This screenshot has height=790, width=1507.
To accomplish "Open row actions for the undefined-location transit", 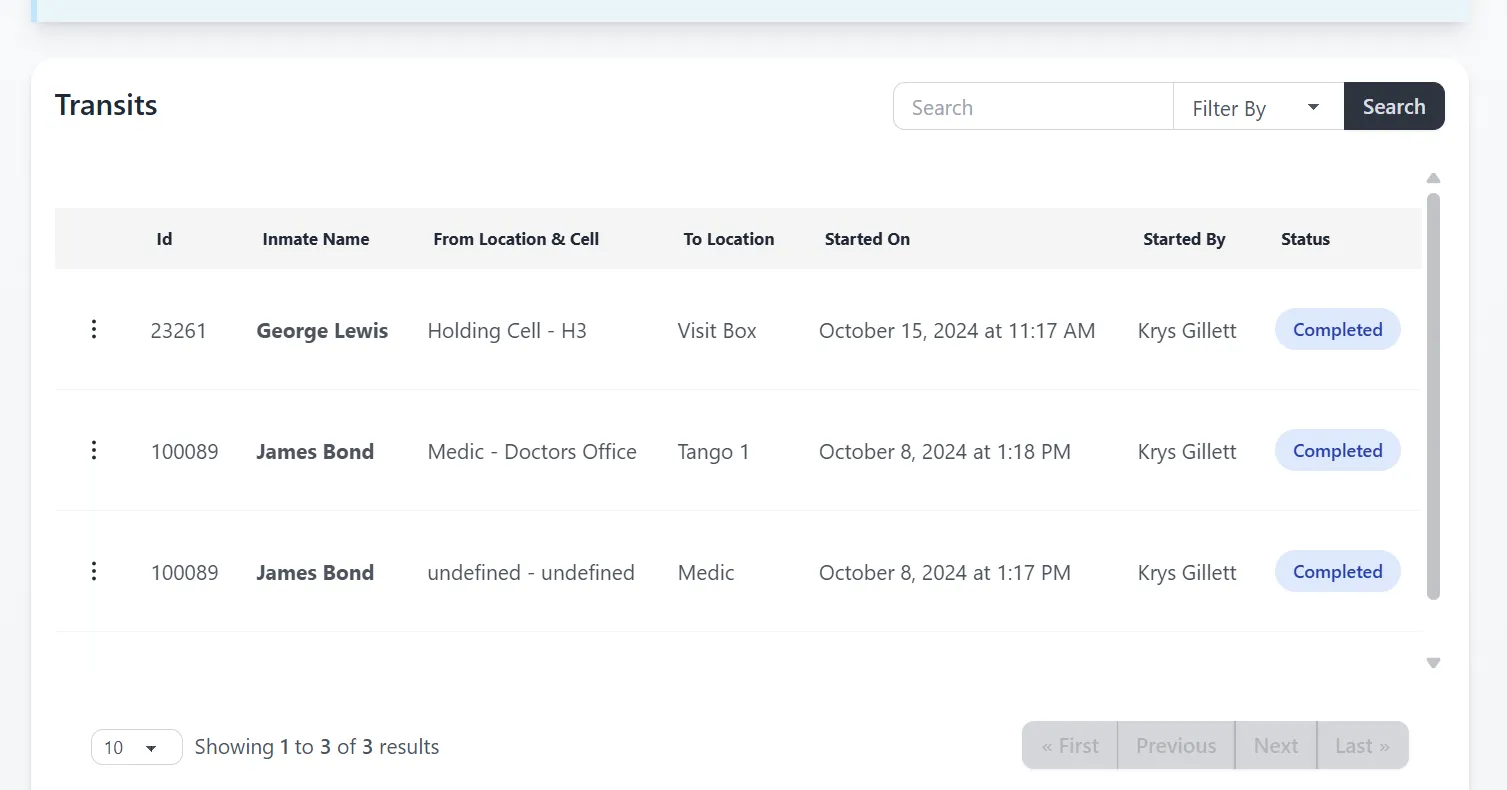I will click(x=94, y=571).
